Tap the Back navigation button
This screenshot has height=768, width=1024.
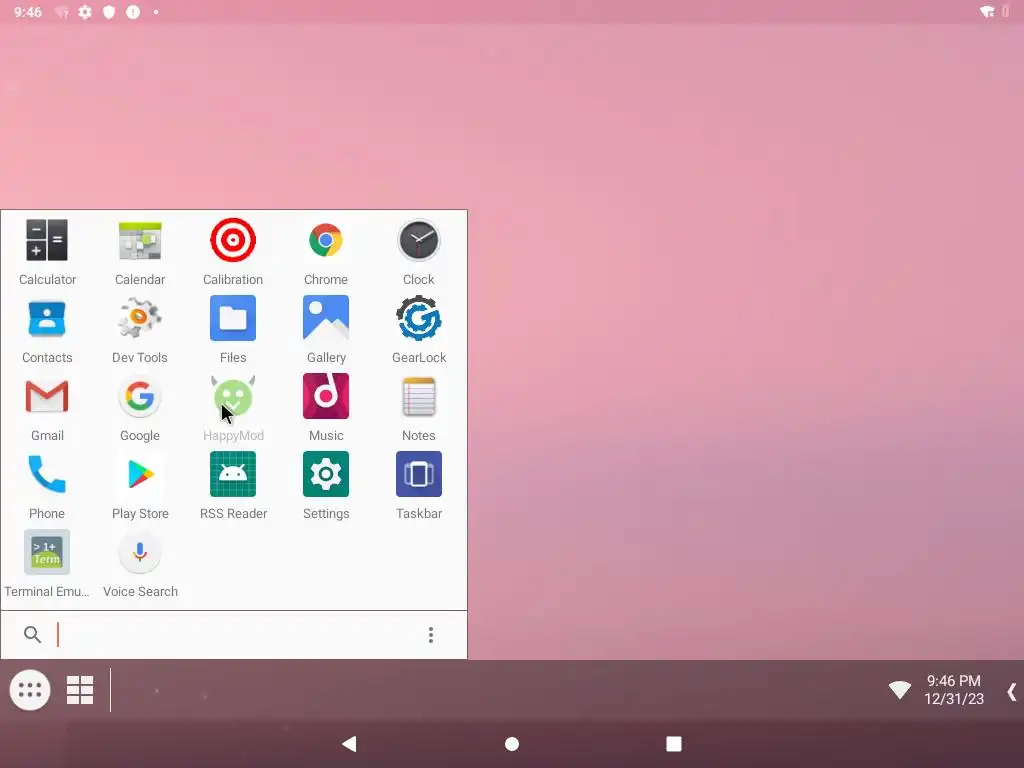click(x=349, y=744)
